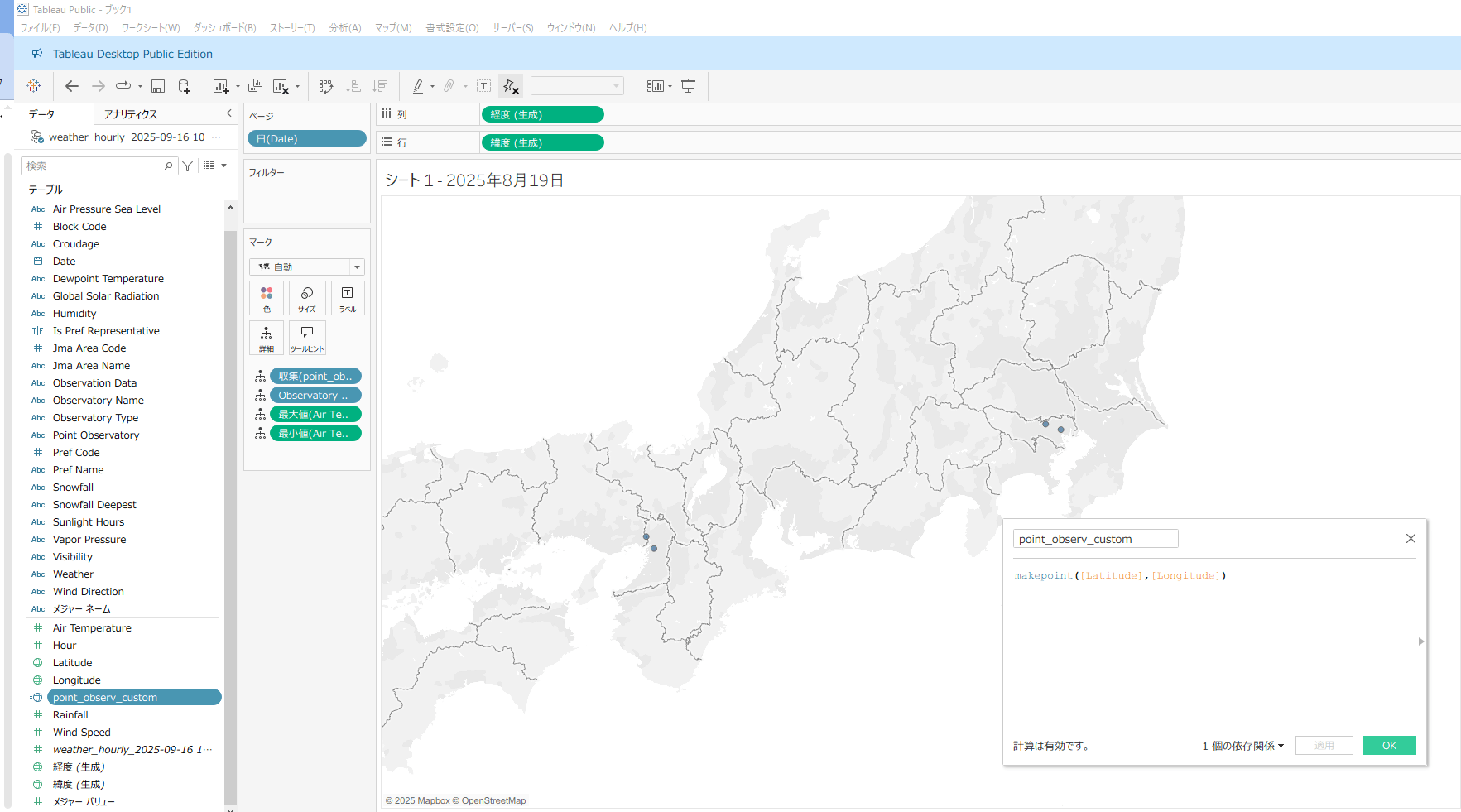Click the Swap rows and columns icon
Image resolution: width=1461 pixels, height=812 pixels.
coord(326,86)
